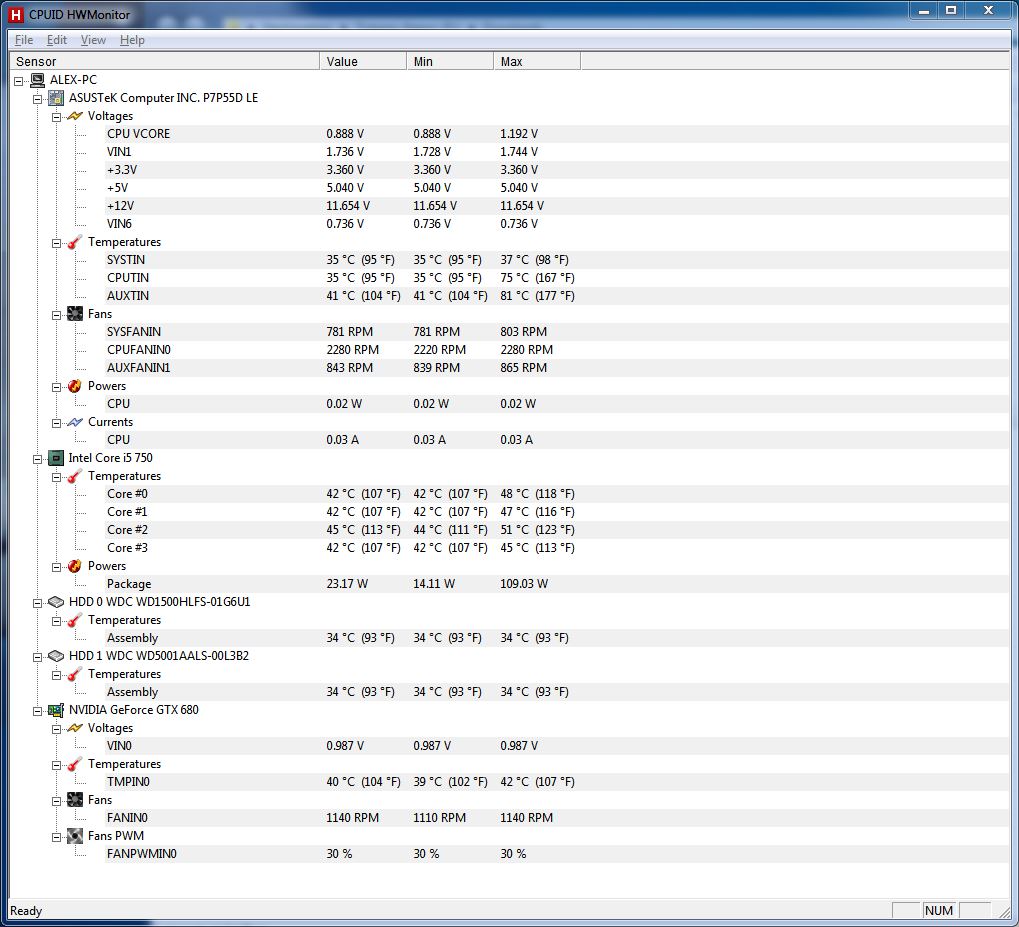This screenshot has height=927, width=1019.
Task: Select the Package power row
Action: pos(558,584)
